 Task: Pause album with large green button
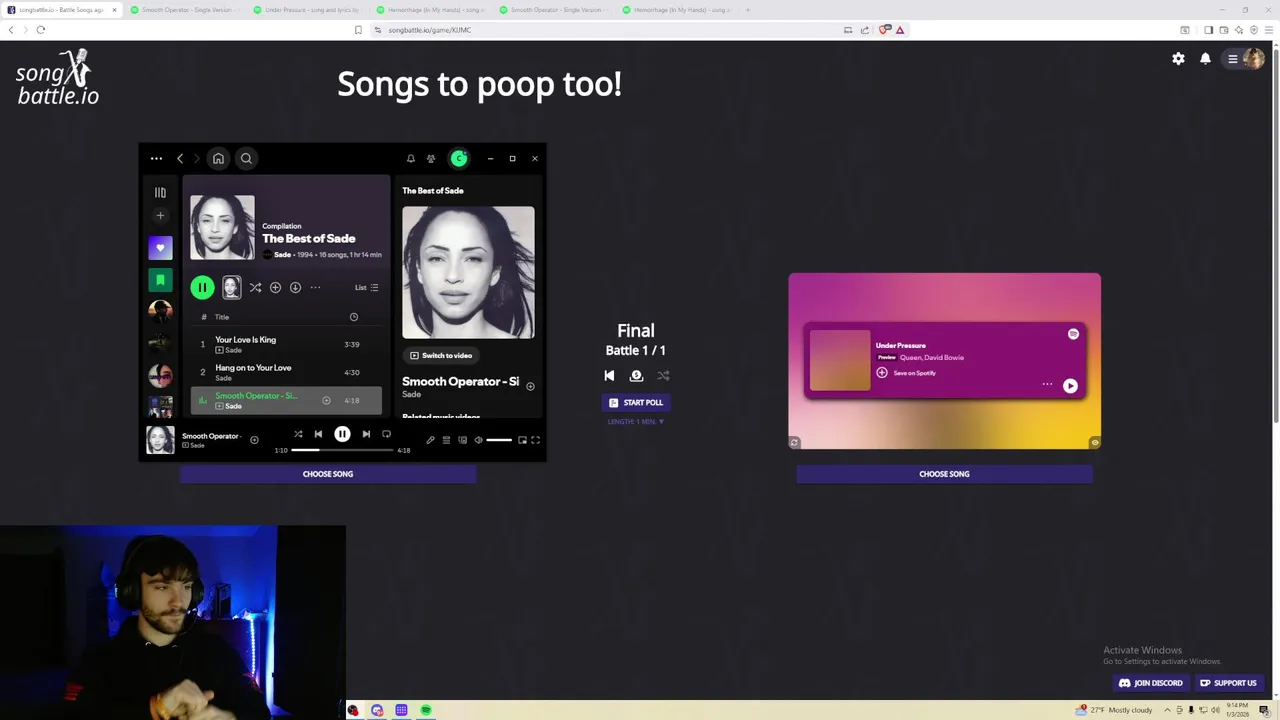pos(202,288)
